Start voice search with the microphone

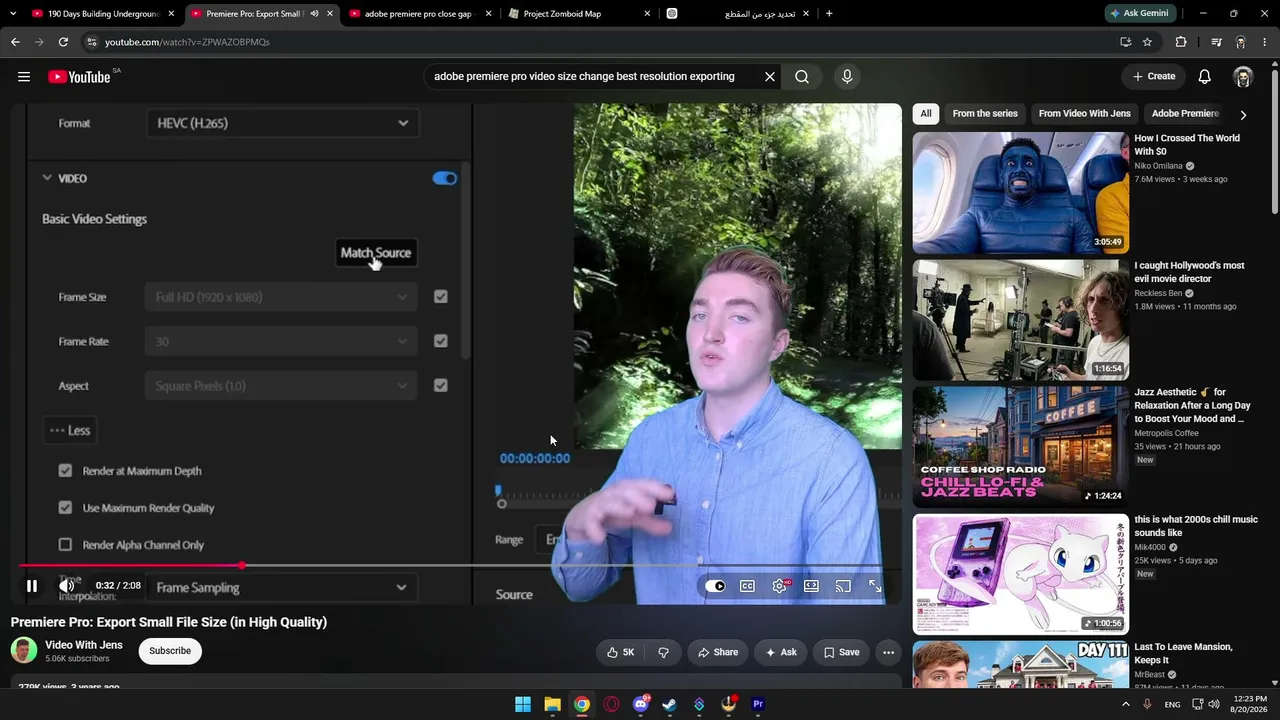coord(847,77)
